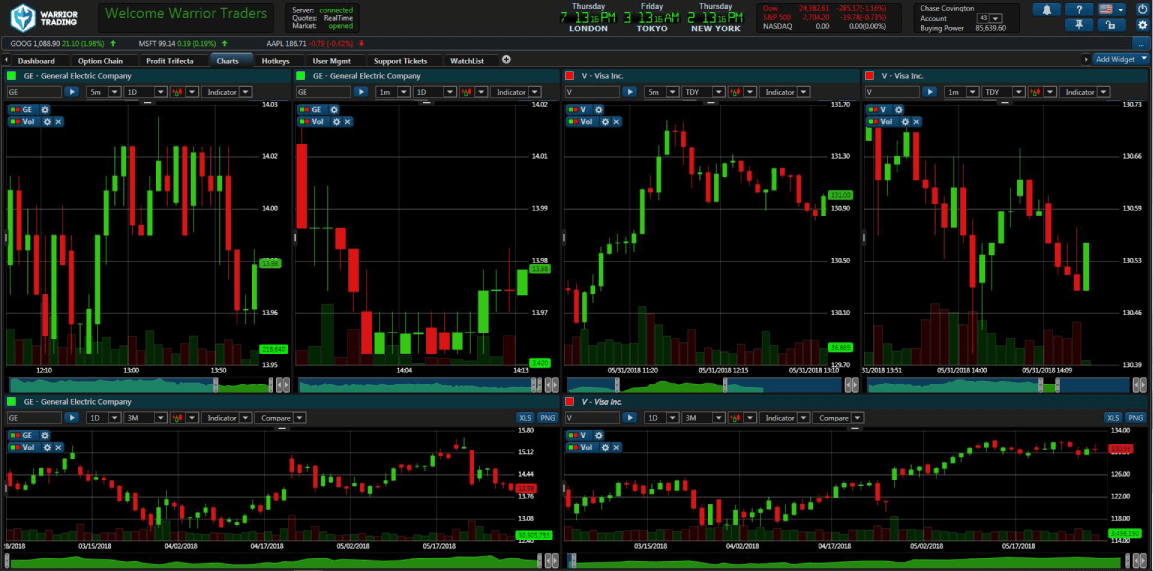Toggle Vol series chip on V 1m chart
1153x571 pixels.
882,121
